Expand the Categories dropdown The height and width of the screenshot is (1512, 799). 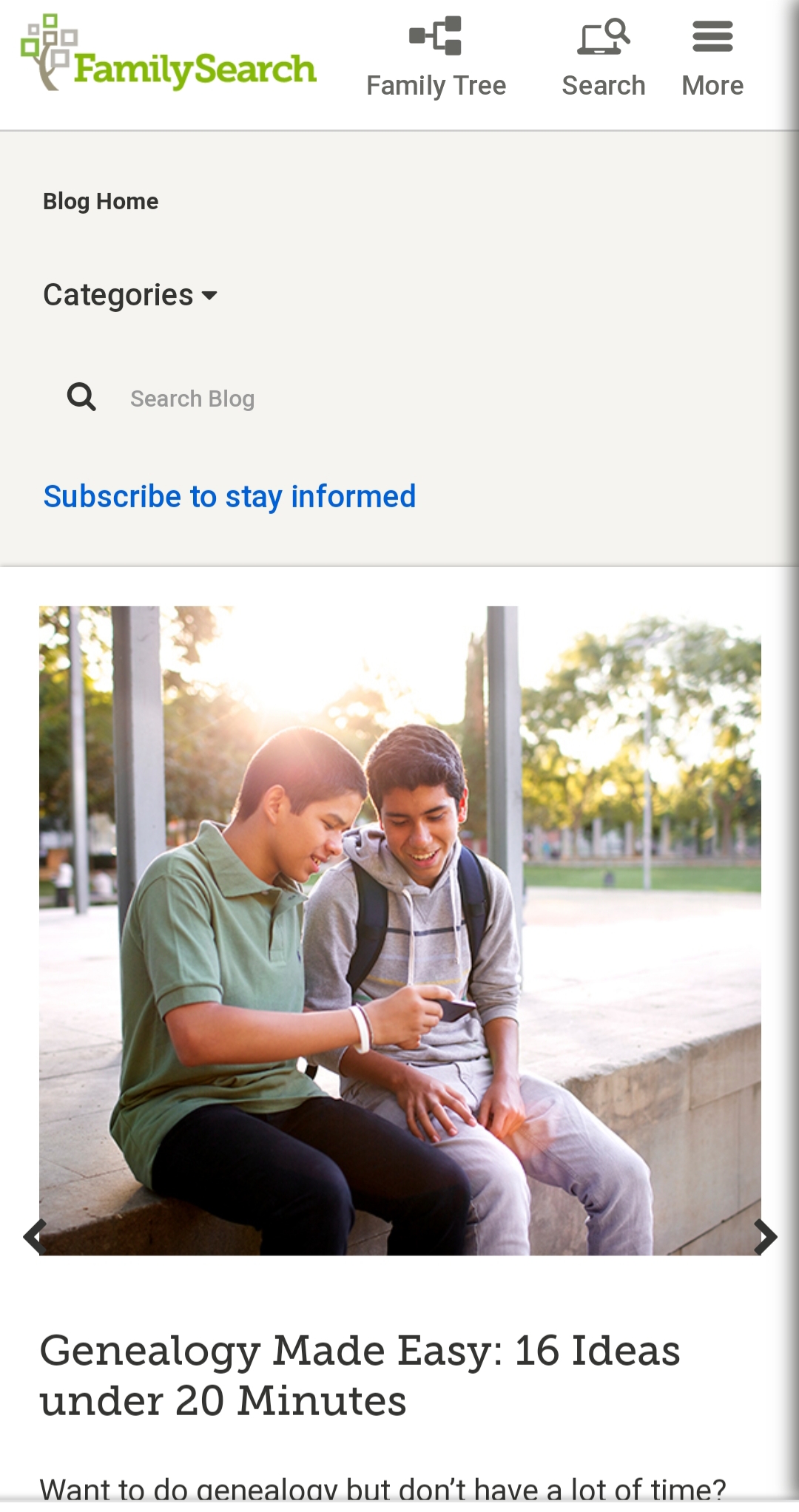[130, 295]
